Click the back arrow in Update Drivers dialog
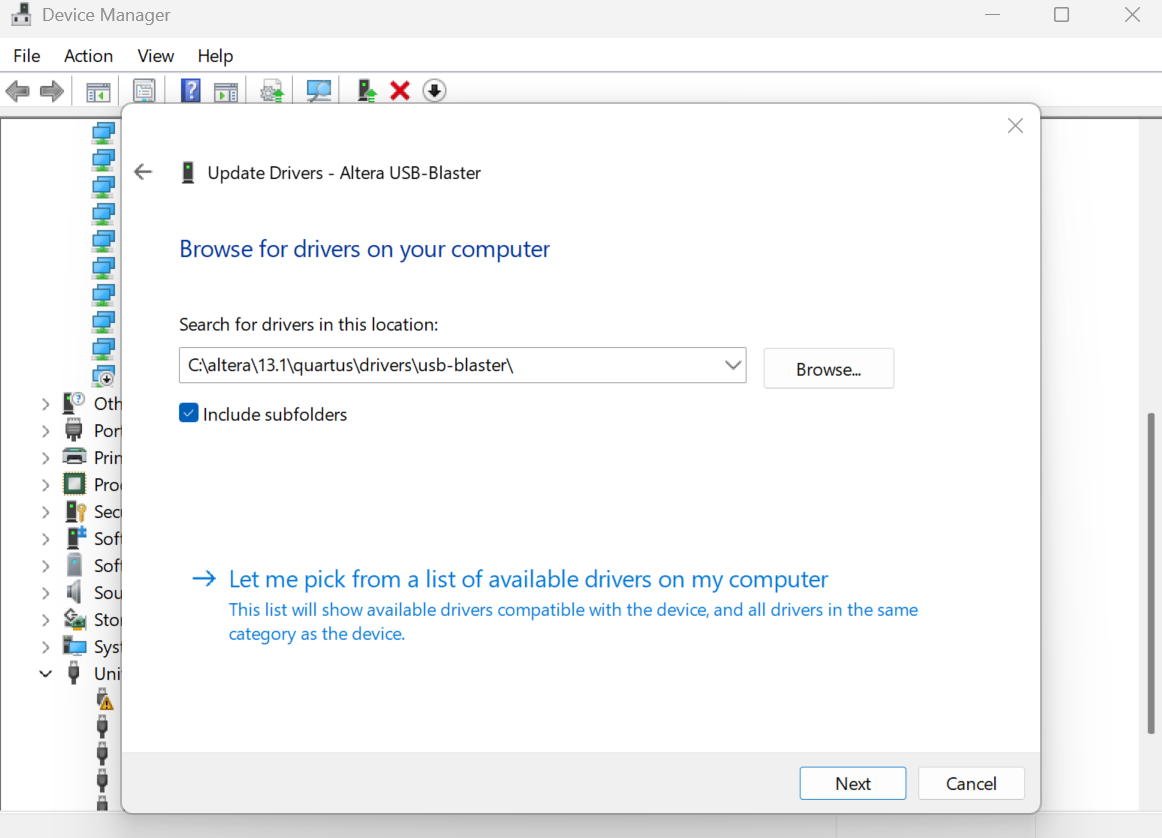Image resolution: width=1162 pixels, height=838 pixels. pyautogui.click(x=143, y=172)
